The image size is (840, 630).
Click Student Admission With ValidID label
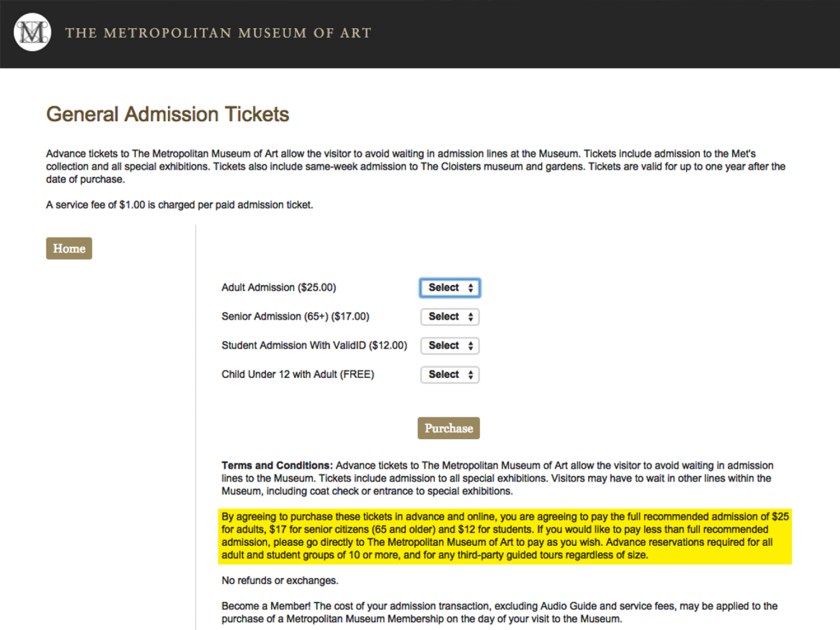(x=314, y=346)
